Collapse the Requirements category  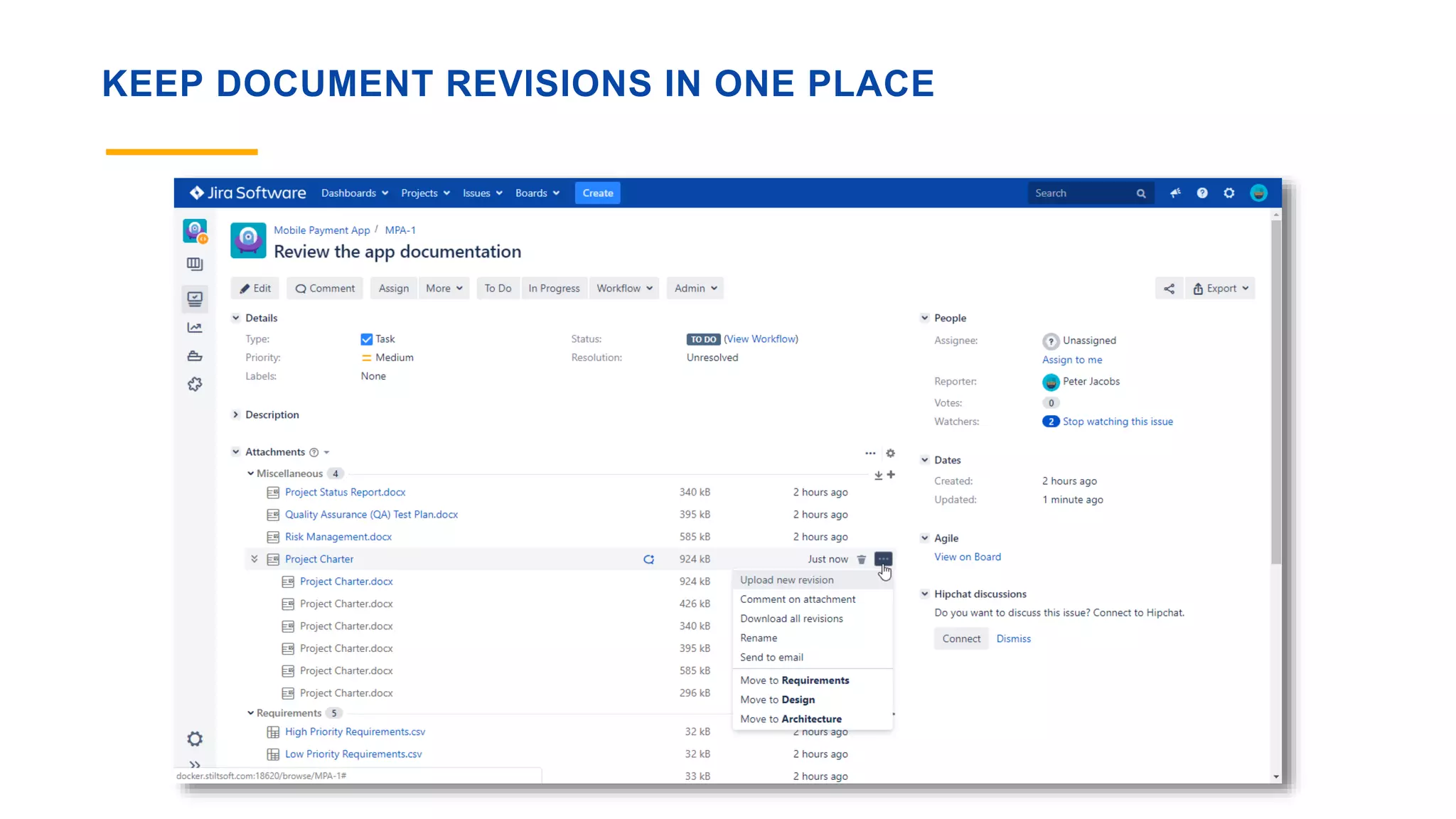point(250,713)
